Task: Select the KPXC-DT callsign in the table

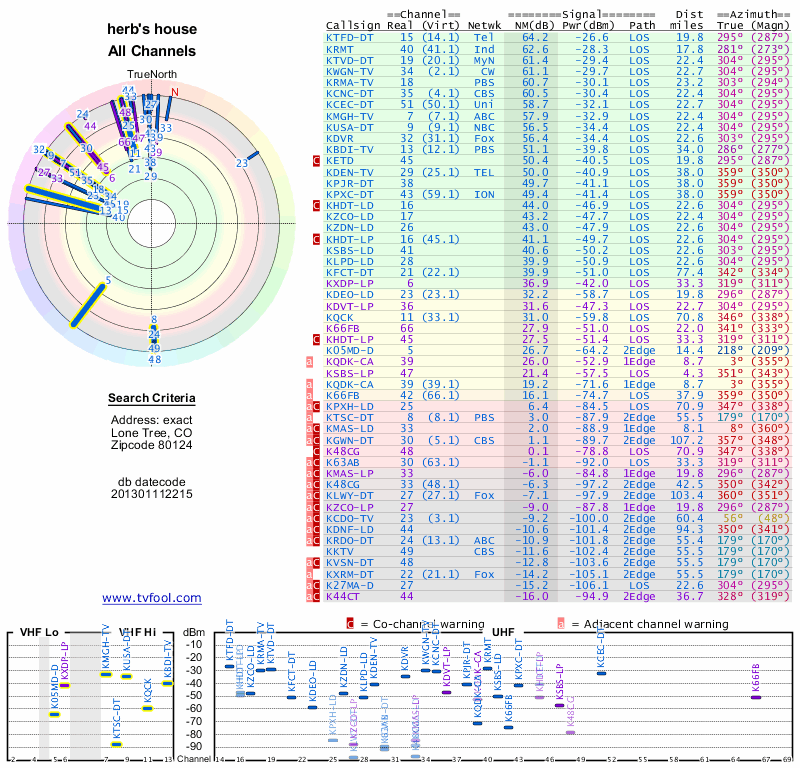Action: (x=349, y=194)
